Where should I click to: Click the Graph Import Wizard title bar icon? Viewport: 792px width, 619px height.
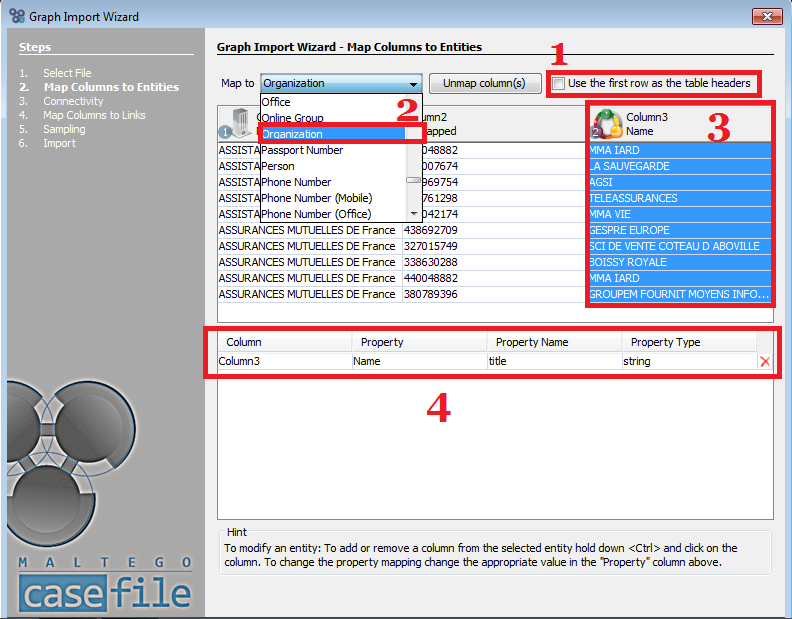pos(17,16)
